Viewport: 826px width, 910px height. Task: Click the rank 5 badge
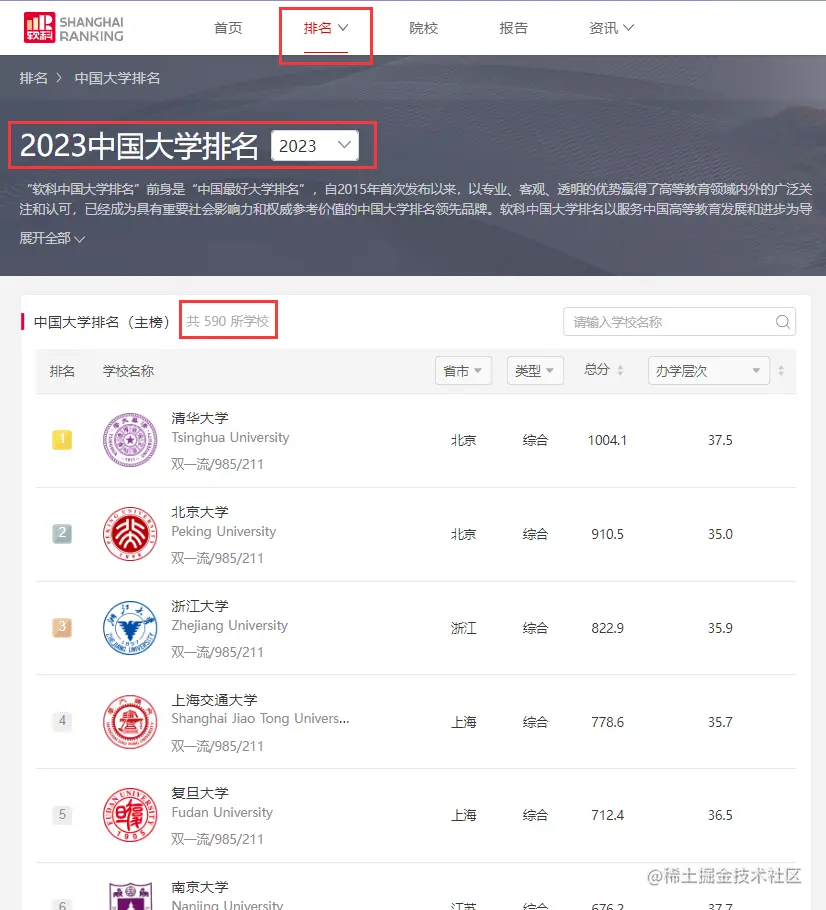pyautogui.click(x=62, y=814)
